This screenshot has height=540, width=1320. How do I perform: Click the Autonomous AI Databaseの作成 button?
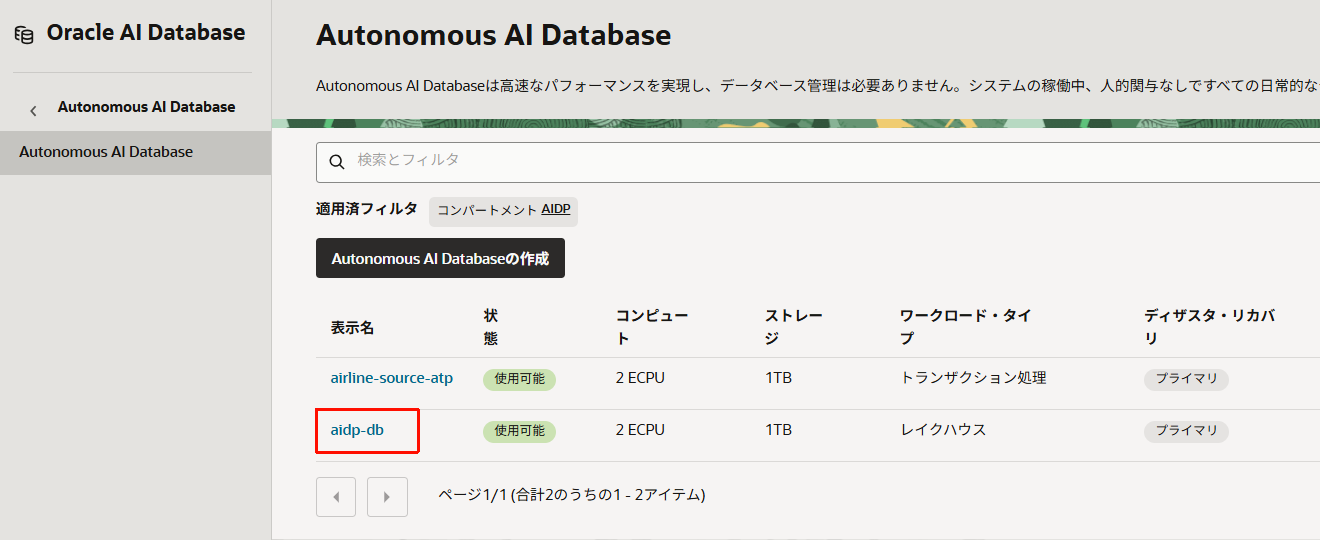440,258
